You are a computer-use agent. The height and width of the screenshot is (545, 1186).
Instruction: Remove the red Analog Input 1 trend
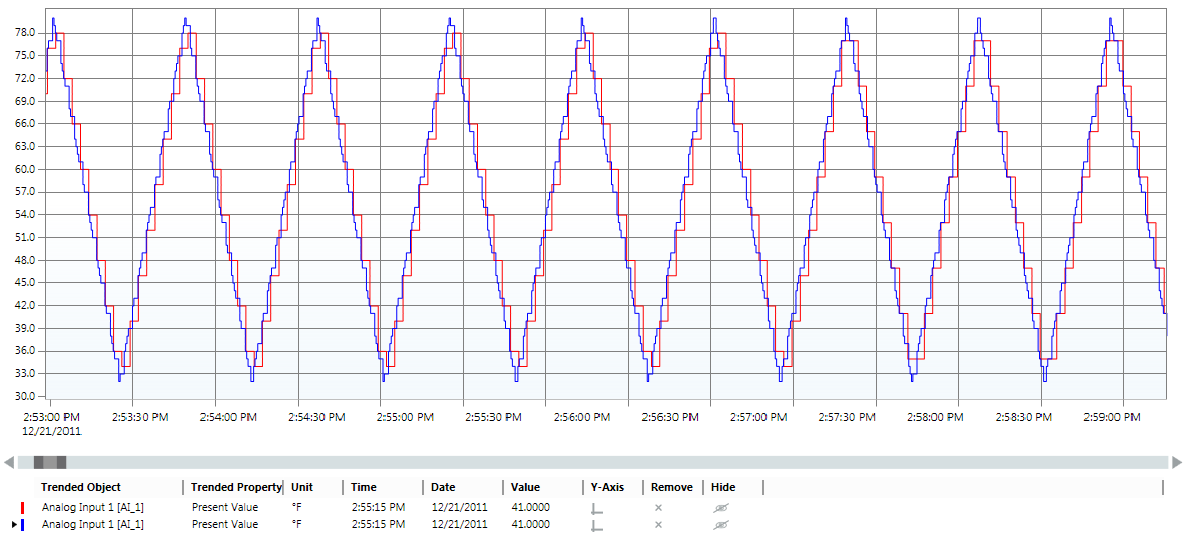point(658,508)
